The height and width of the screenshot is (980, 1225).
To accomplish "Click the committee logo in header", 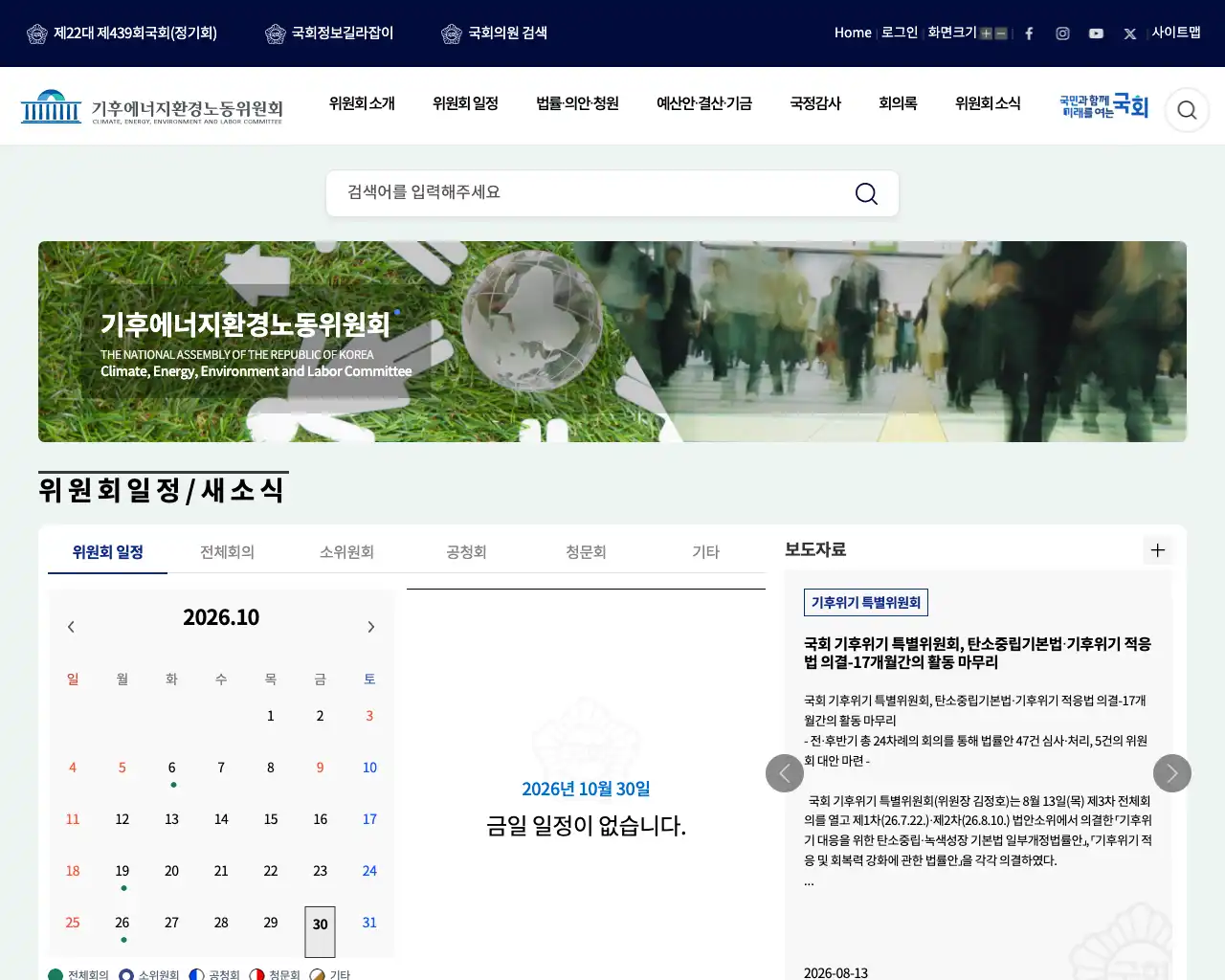I will [152, 107].
